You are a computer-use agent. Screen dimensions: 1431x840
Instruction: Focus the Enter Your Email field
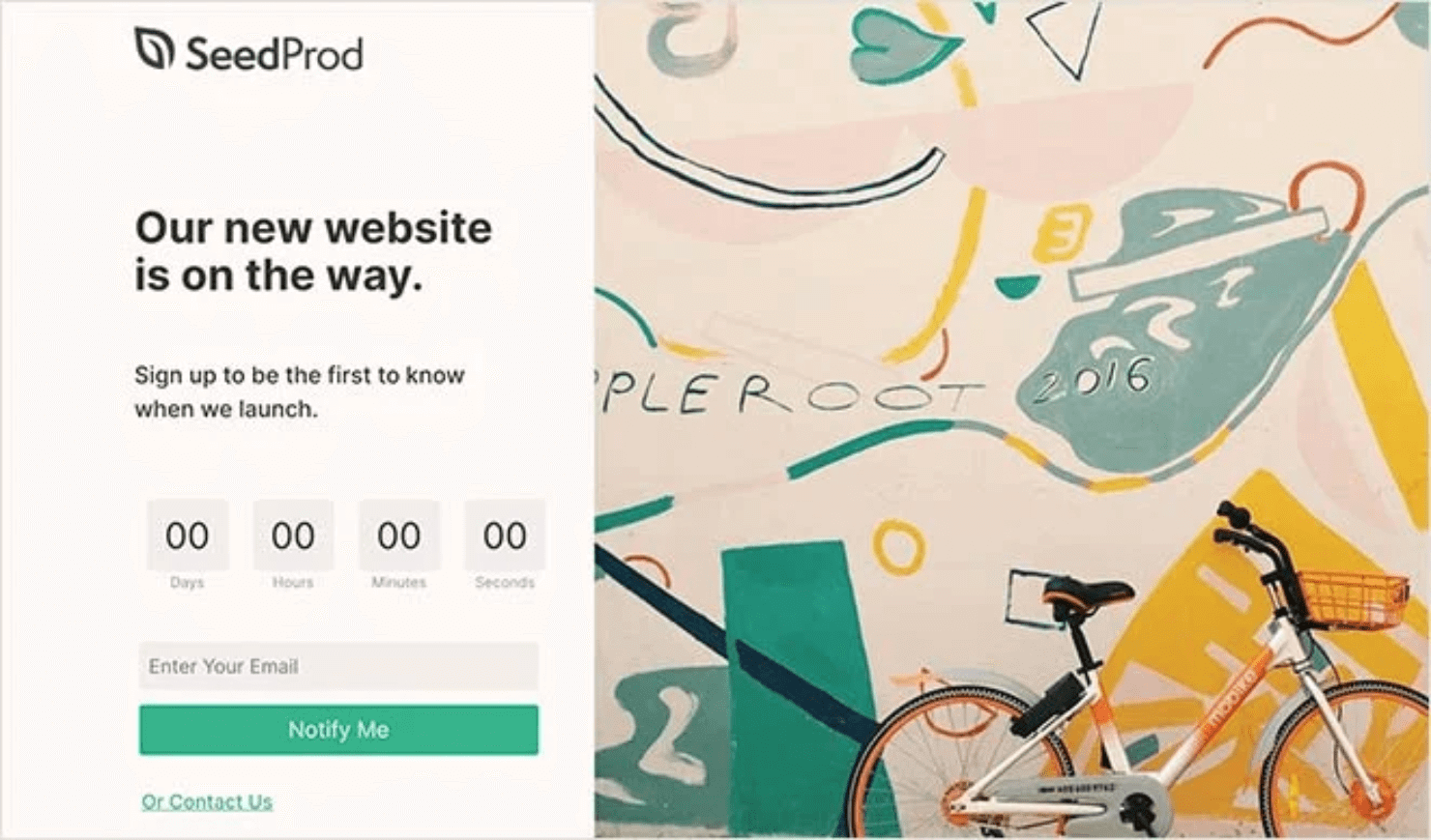point(338,666)
